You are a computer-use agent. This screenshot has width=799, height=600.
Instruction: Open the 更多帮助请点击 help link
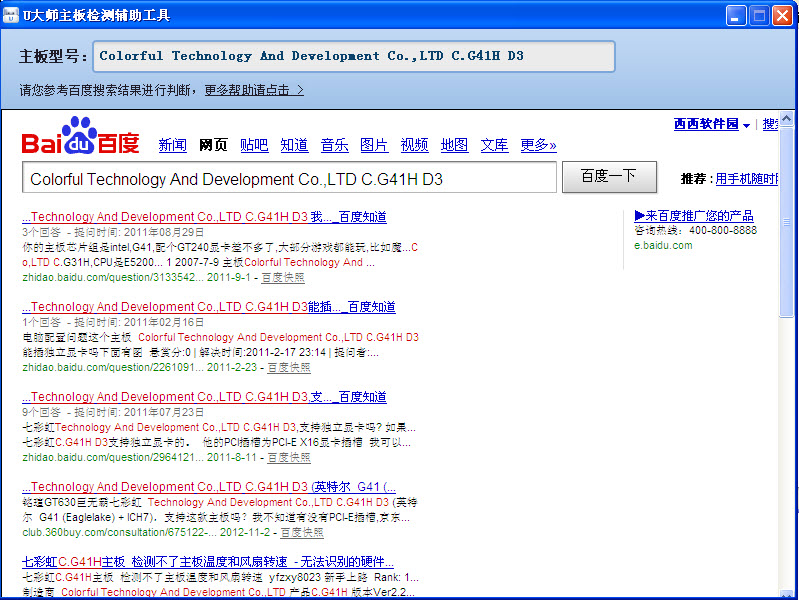coord(254,90)
